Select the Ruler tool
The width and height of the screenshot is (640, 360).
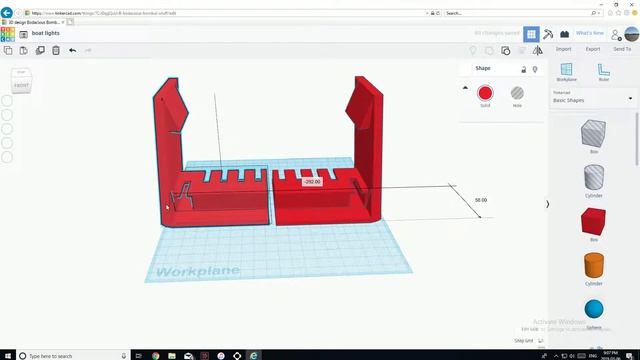pos(604,72)
